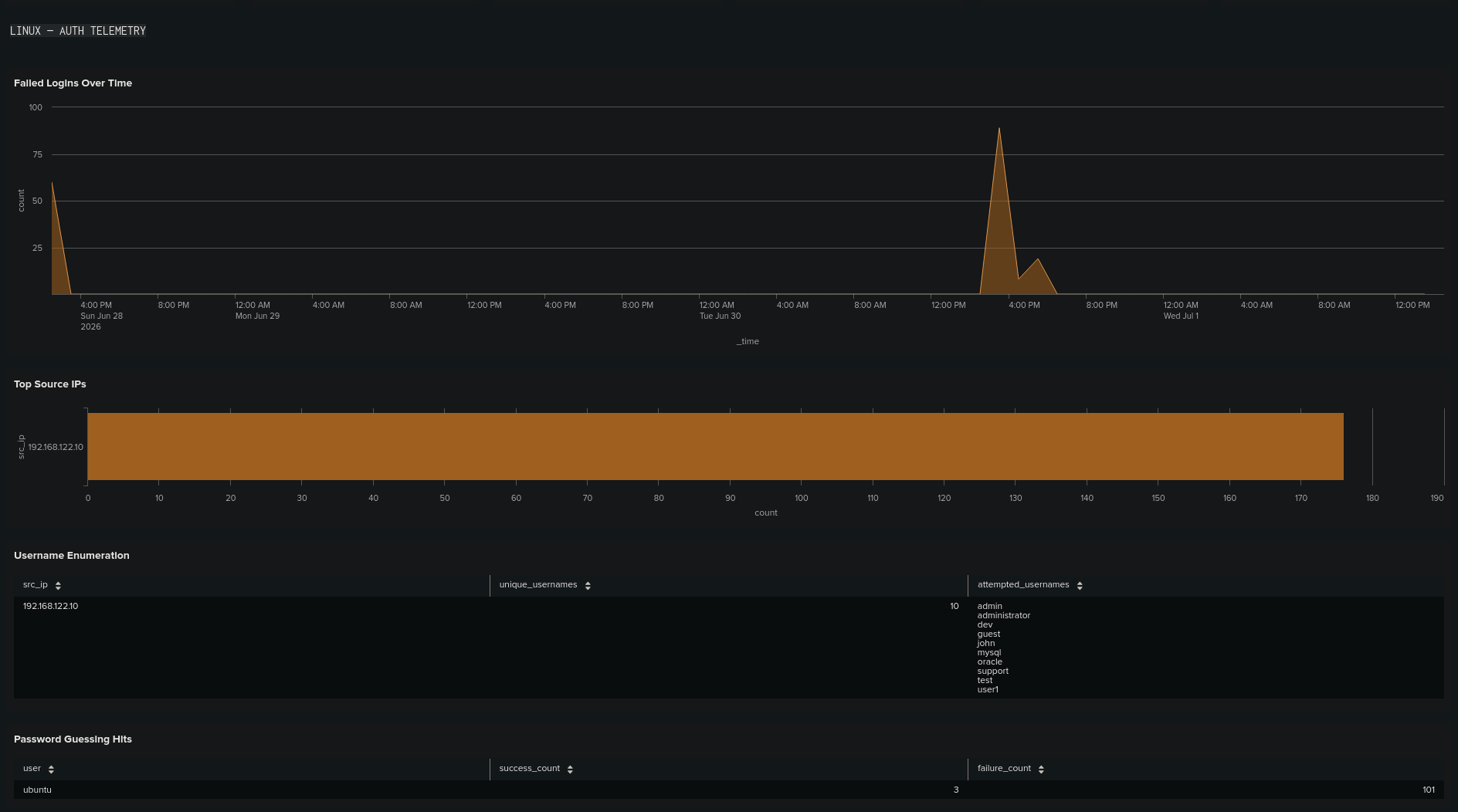Click the 192.168.122.10 axis label in Top Source IPs
The height and width of the screenshot is (812, 1458).
tap(56, 447)
